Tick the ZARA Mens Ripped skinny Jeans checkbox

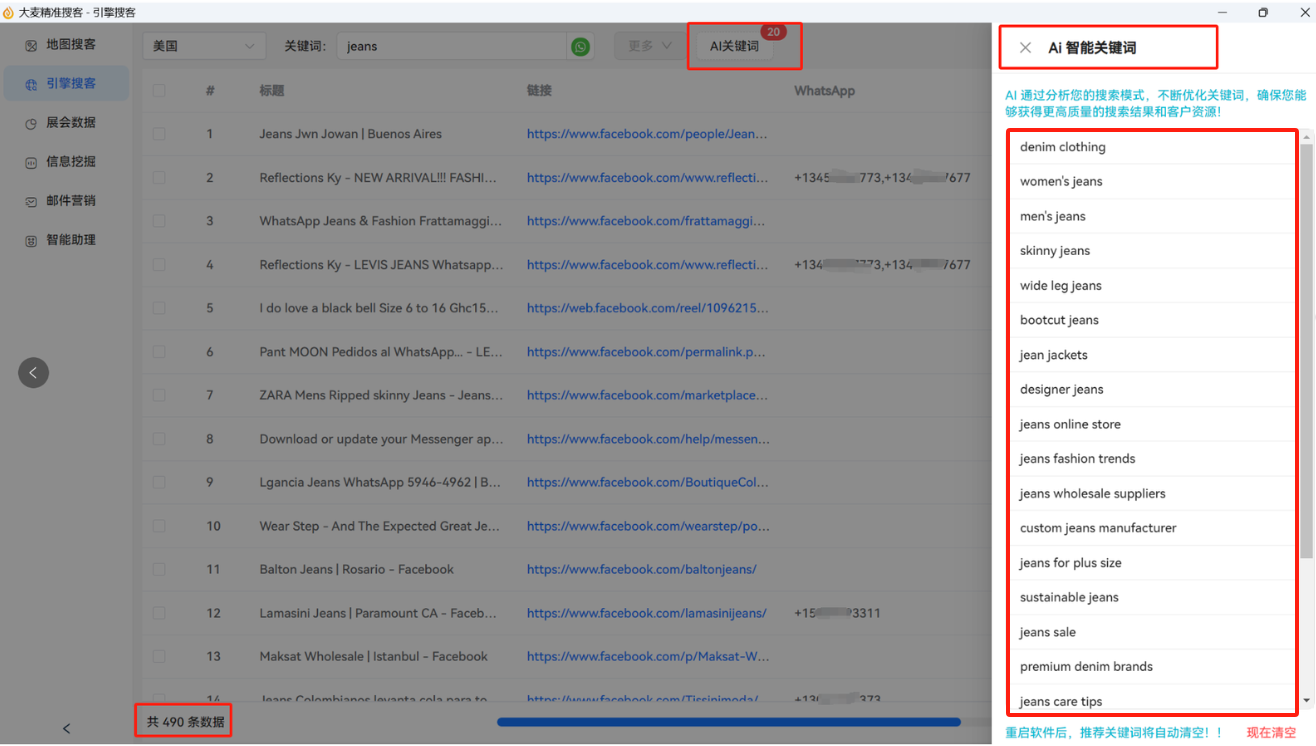[x=159, y=395]
